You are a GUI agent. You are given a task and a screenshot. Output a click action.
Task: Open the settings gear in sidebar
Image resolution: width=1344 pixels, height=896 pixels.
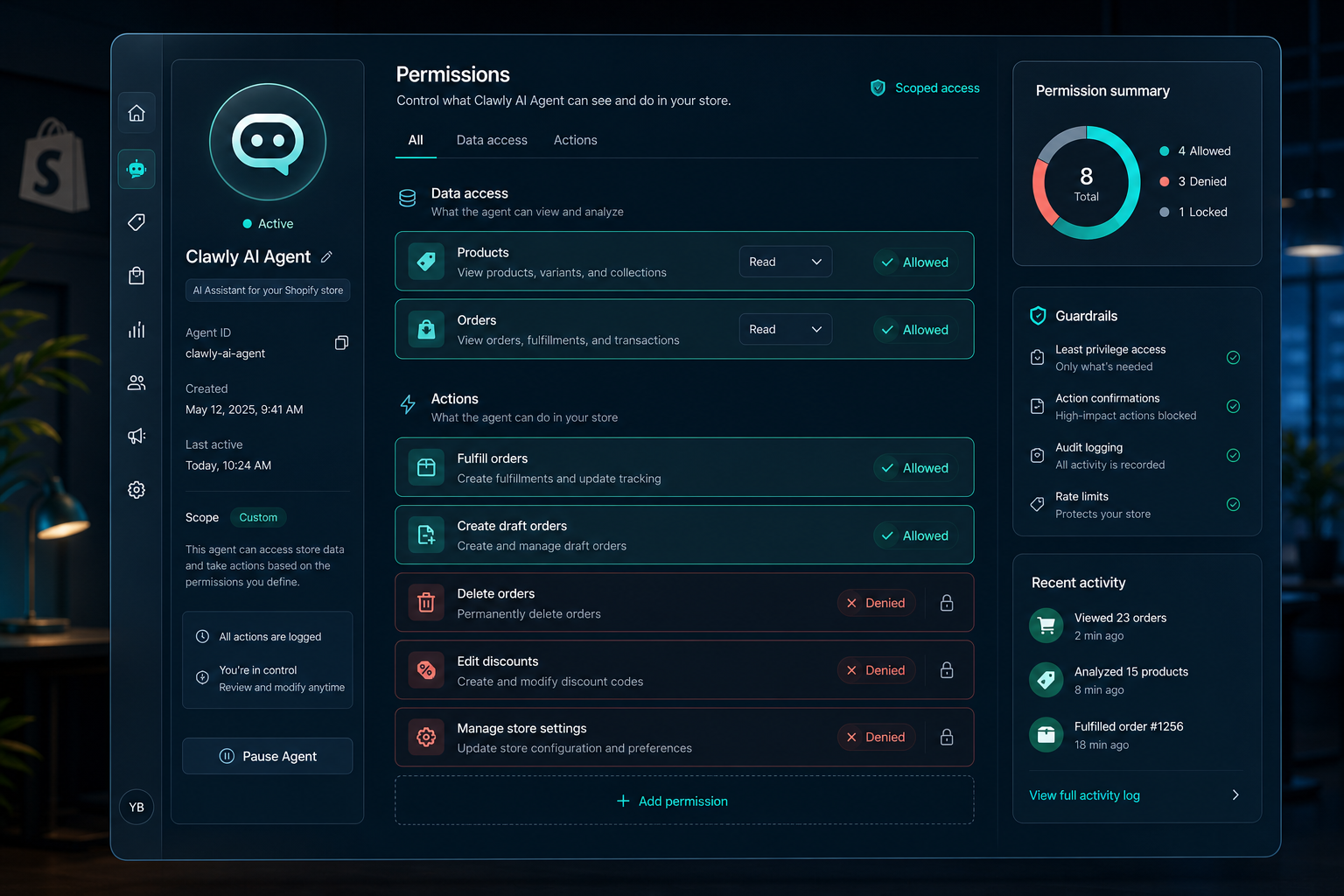click(136, 490)
